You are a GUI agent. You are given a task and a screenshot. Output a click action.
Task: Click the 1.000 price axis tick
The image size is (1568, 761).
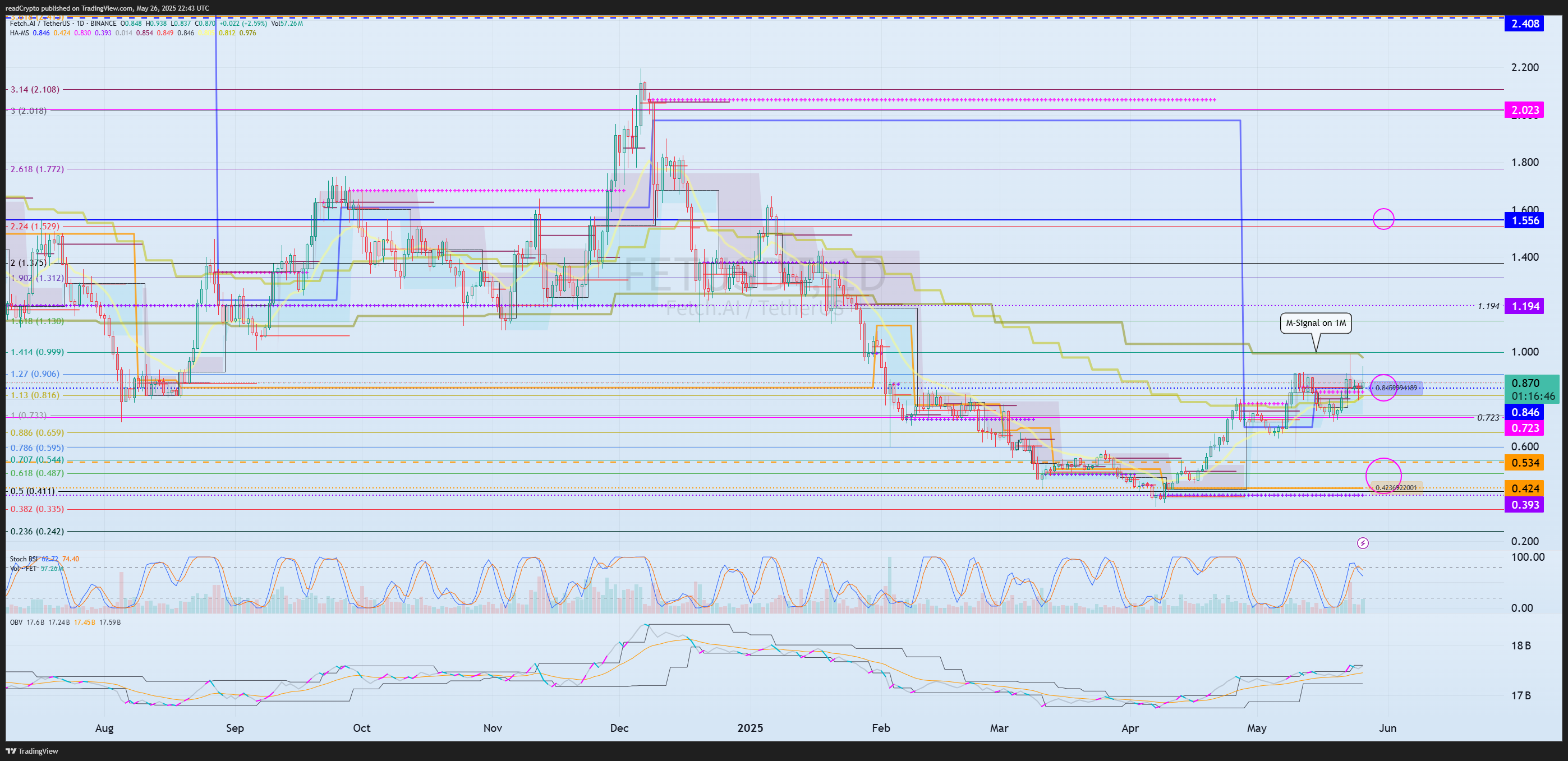(x=1525, y=352)
